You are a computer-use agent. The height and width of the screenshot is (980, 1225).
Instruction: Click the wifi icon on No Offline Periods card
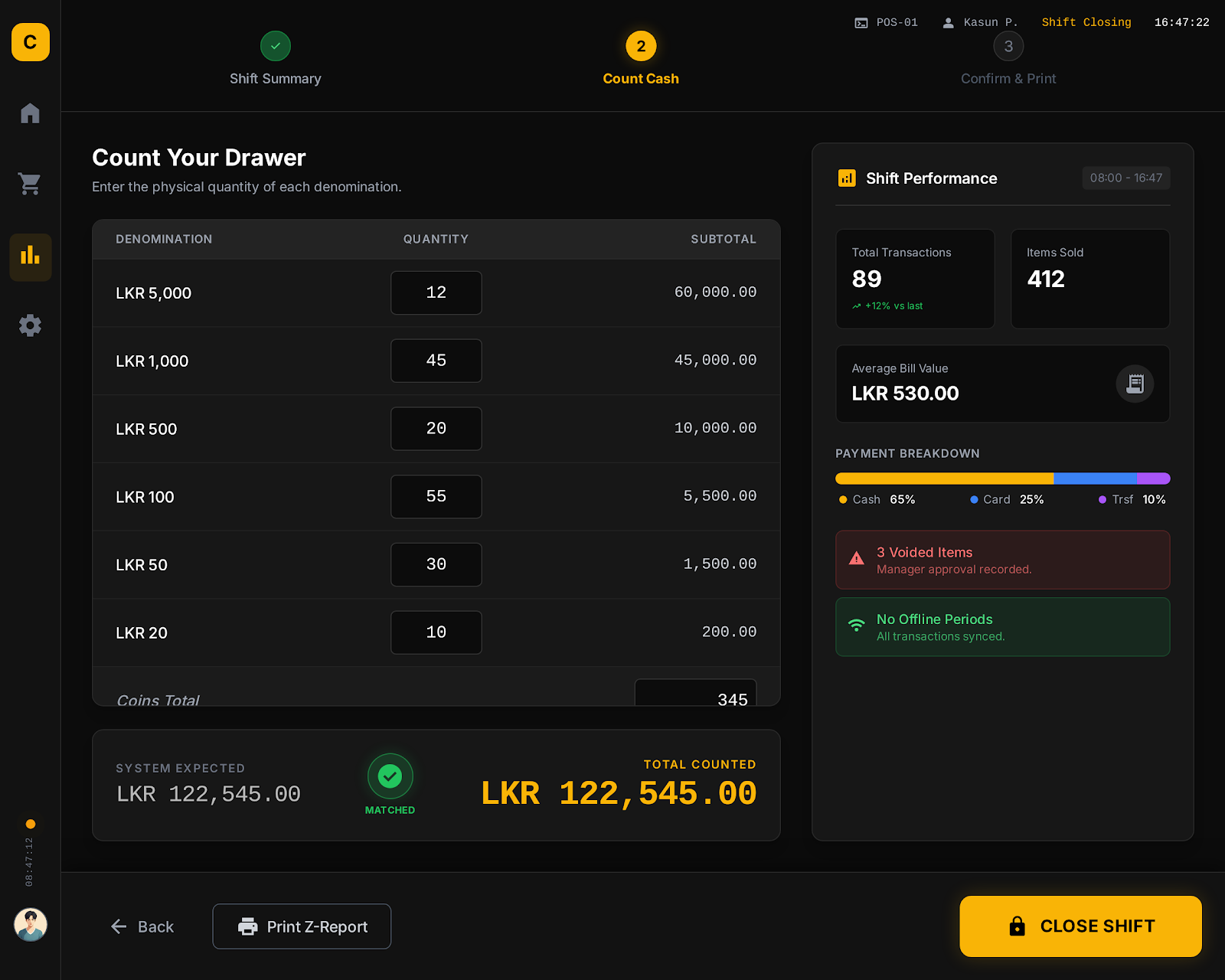click(855, 626)
